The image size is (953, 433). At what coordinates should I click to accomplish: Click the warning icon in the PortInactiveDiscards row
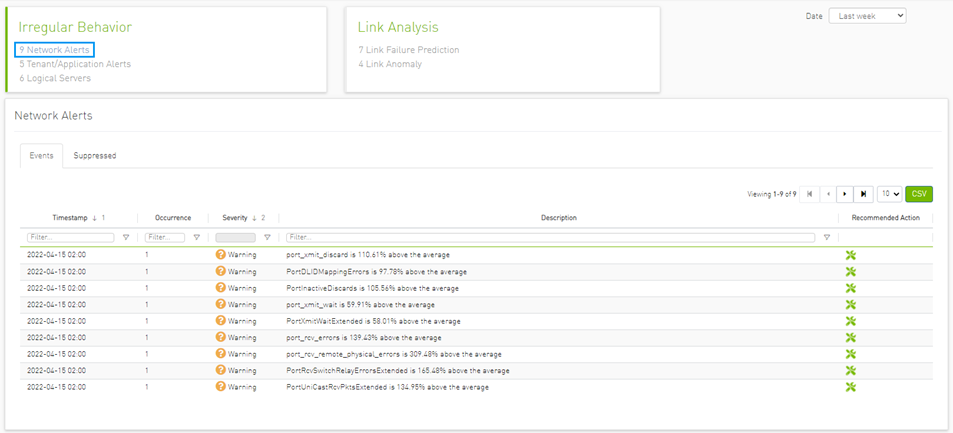click(x=221, y=288)
